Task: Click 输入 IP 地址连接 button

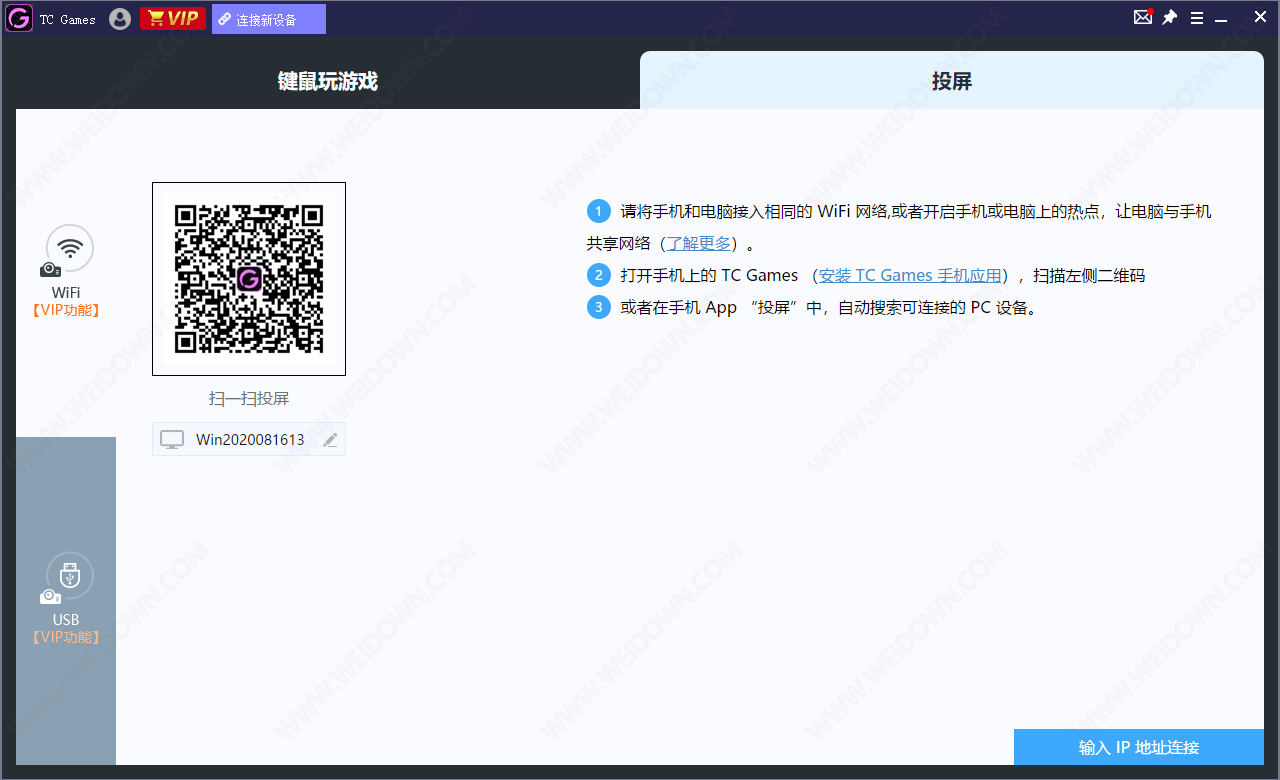Action: click(x=1139, y=747)
